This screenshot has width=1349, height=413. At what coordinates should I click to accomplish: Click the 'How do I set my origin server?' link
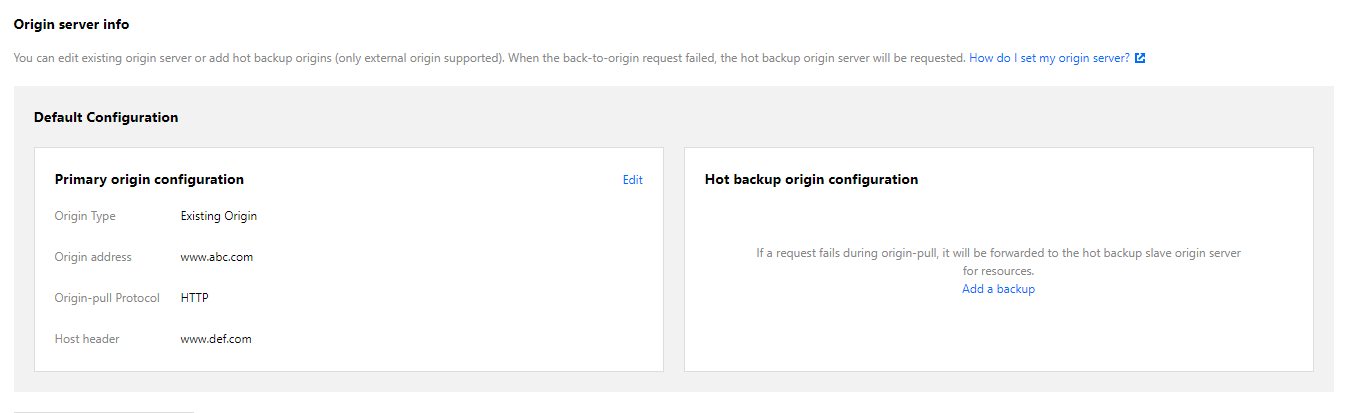[1049, 58]
